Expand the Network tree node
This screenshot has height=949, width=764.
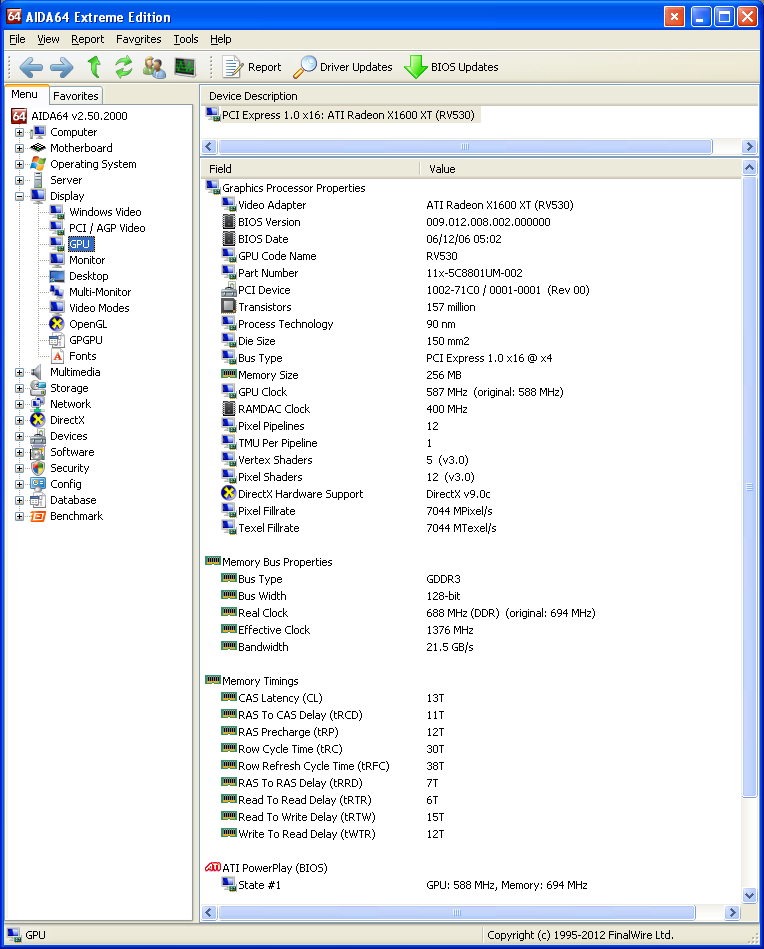click(x=19, y=404)
